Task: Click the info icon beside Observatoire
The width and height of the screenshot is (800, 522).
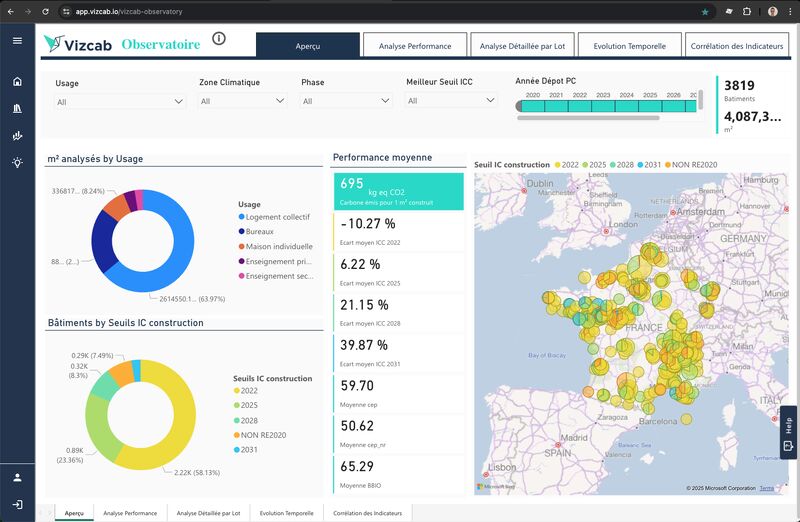Action: [x=219, y=39]
